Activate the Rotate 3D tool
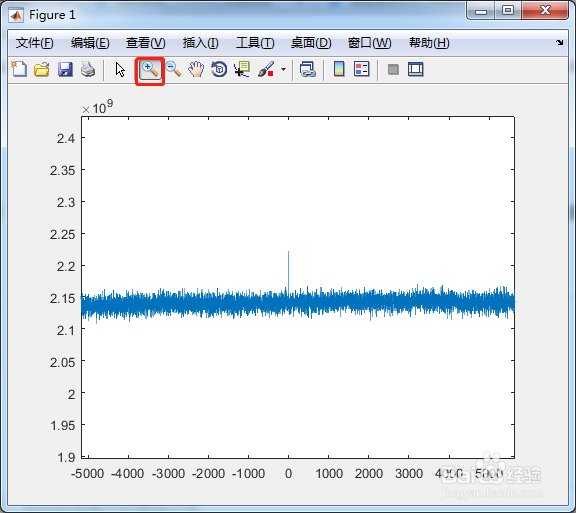The height and width of the screenshot is (513, 576). [x=219, y=69]
